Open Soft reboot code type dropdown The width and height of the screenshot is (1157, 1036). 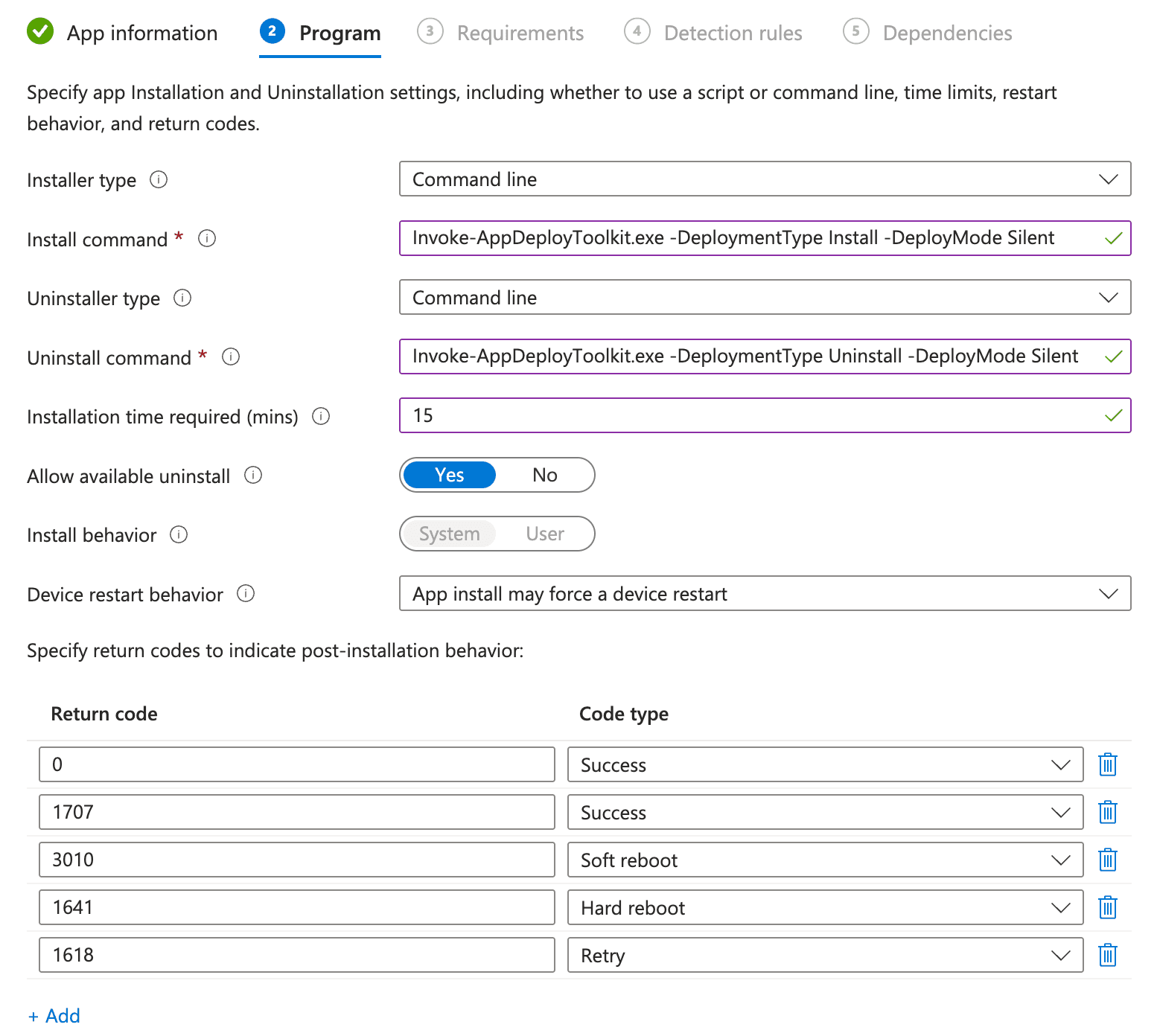(x=825, y=860)
